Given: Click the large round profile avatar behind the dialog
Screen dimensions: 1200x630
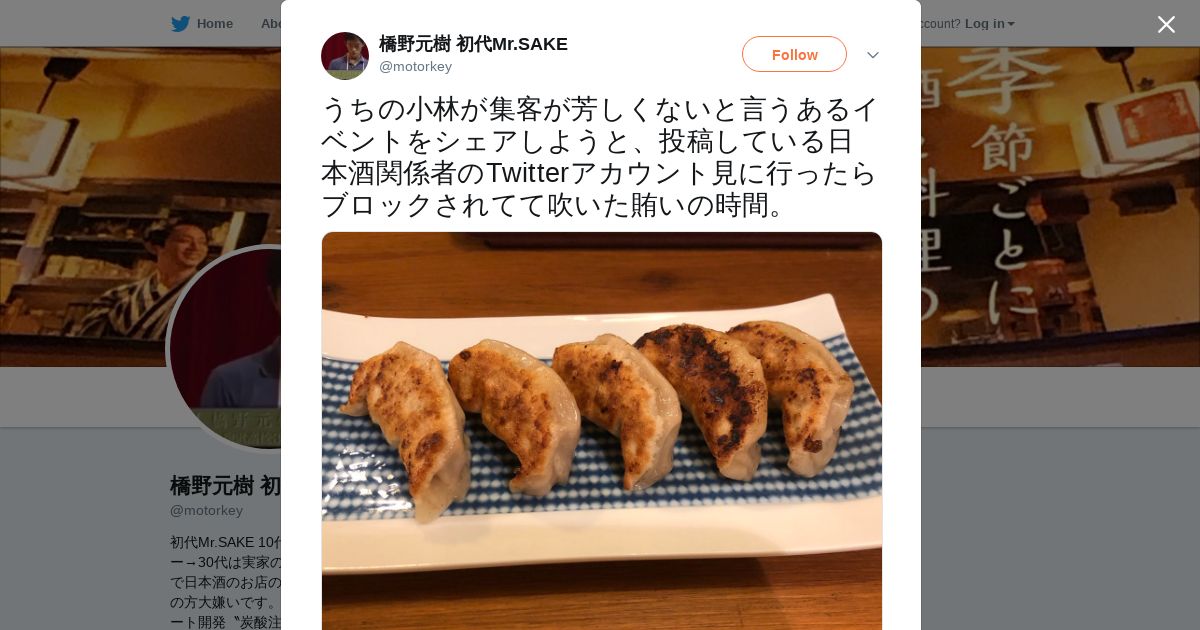Looking at the screenshot, I should coord(226,348).
